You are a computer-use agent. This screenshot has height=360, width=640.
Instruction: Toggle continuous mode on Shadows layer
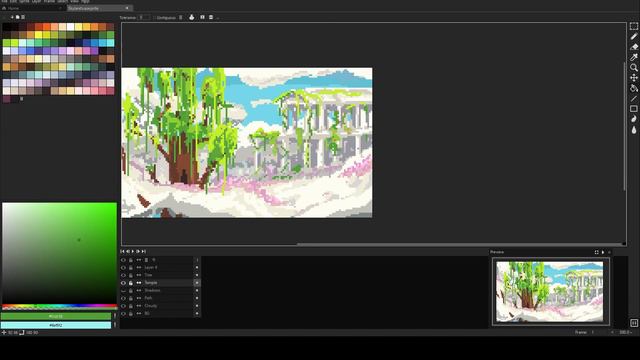(139, 291)
